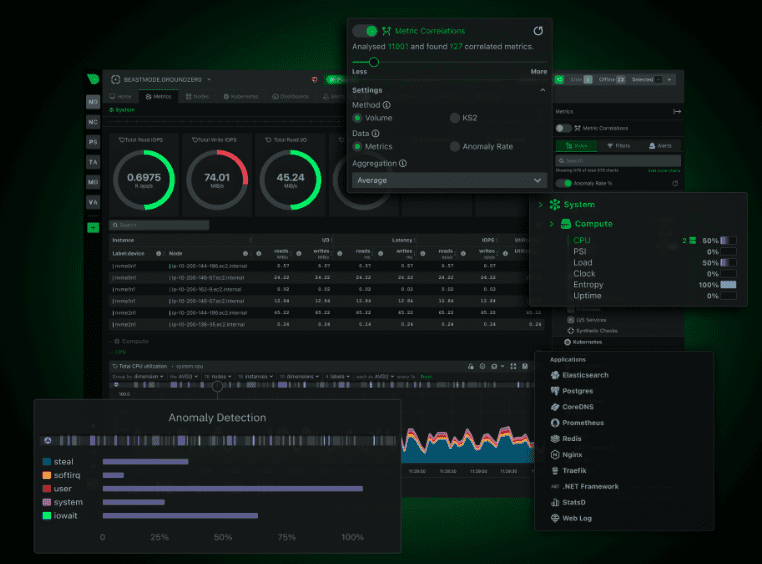This screenshot has height=564, width=762.
Task: Click the Redis icon
Action: [555, 439]
